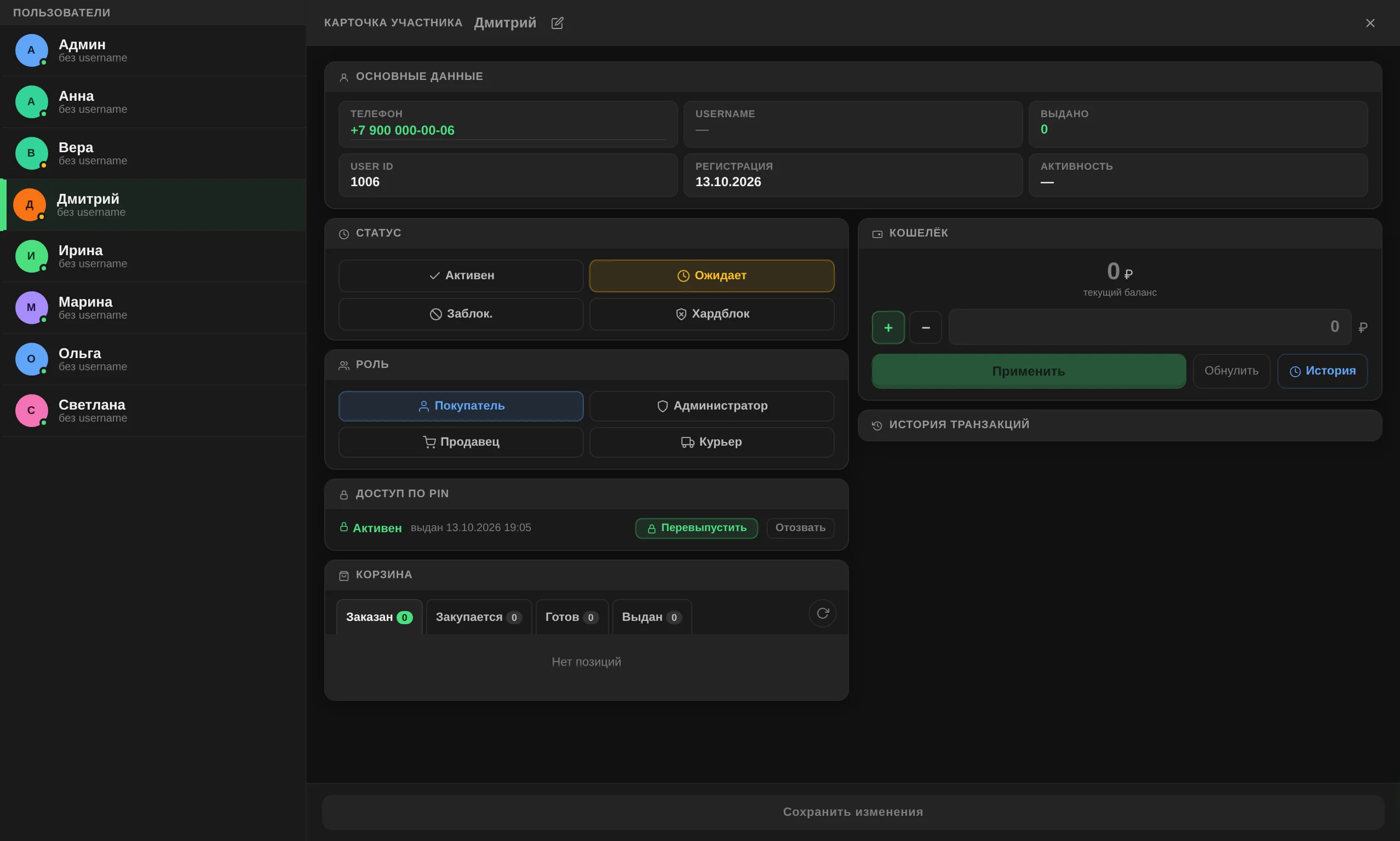Click the Применить wallet button
Viewport: 1400px width, 841px height.
click(1029, 371)
